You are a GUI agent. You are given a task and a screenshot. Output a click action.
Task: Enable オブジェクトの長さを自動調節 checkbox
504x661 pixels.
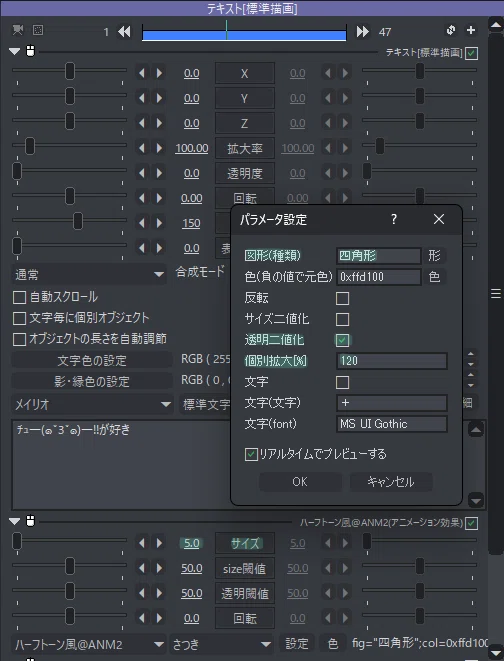click(x=19, y=339)
